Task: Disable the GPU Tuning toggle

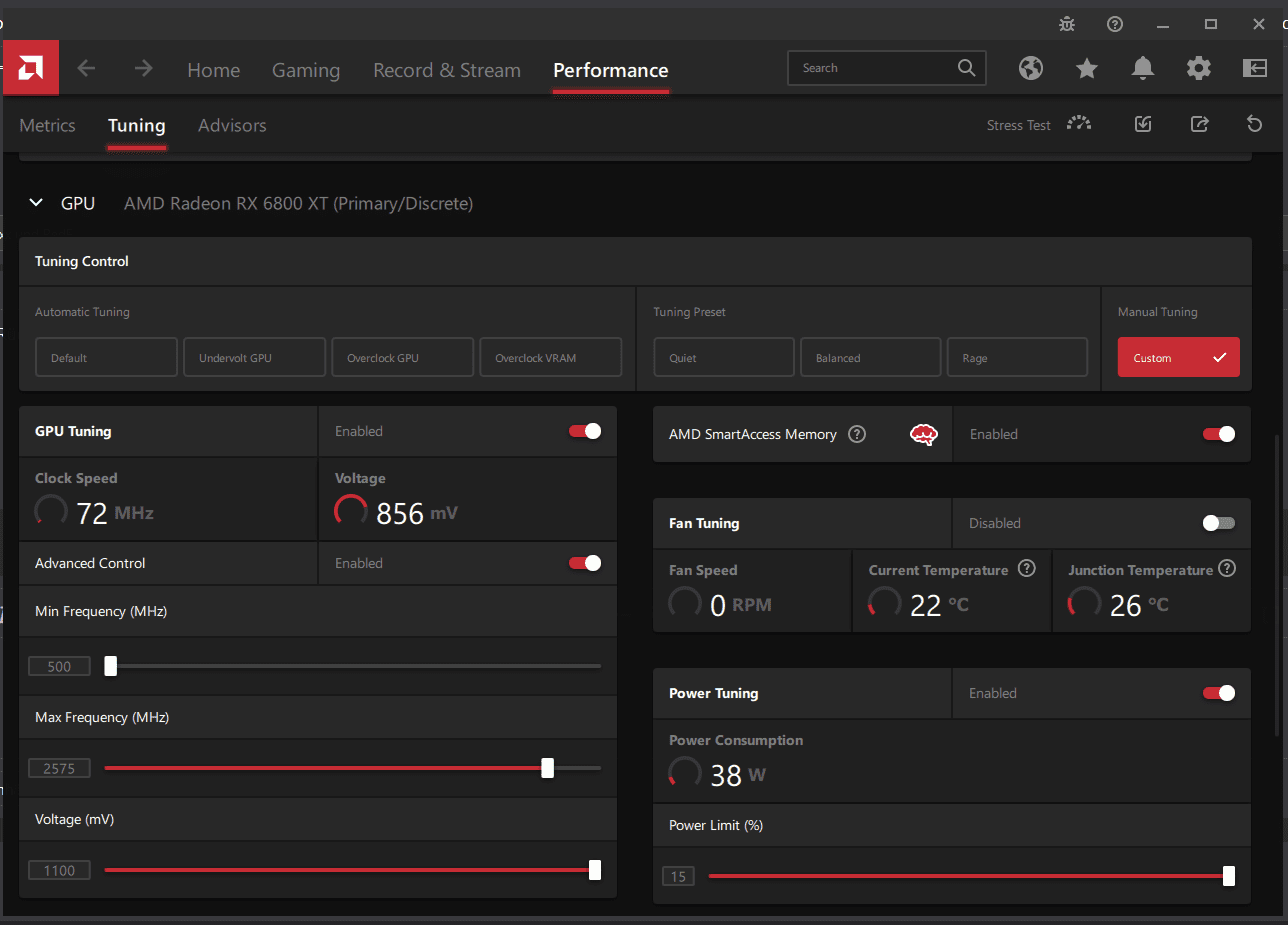Action: coord(585,431)
